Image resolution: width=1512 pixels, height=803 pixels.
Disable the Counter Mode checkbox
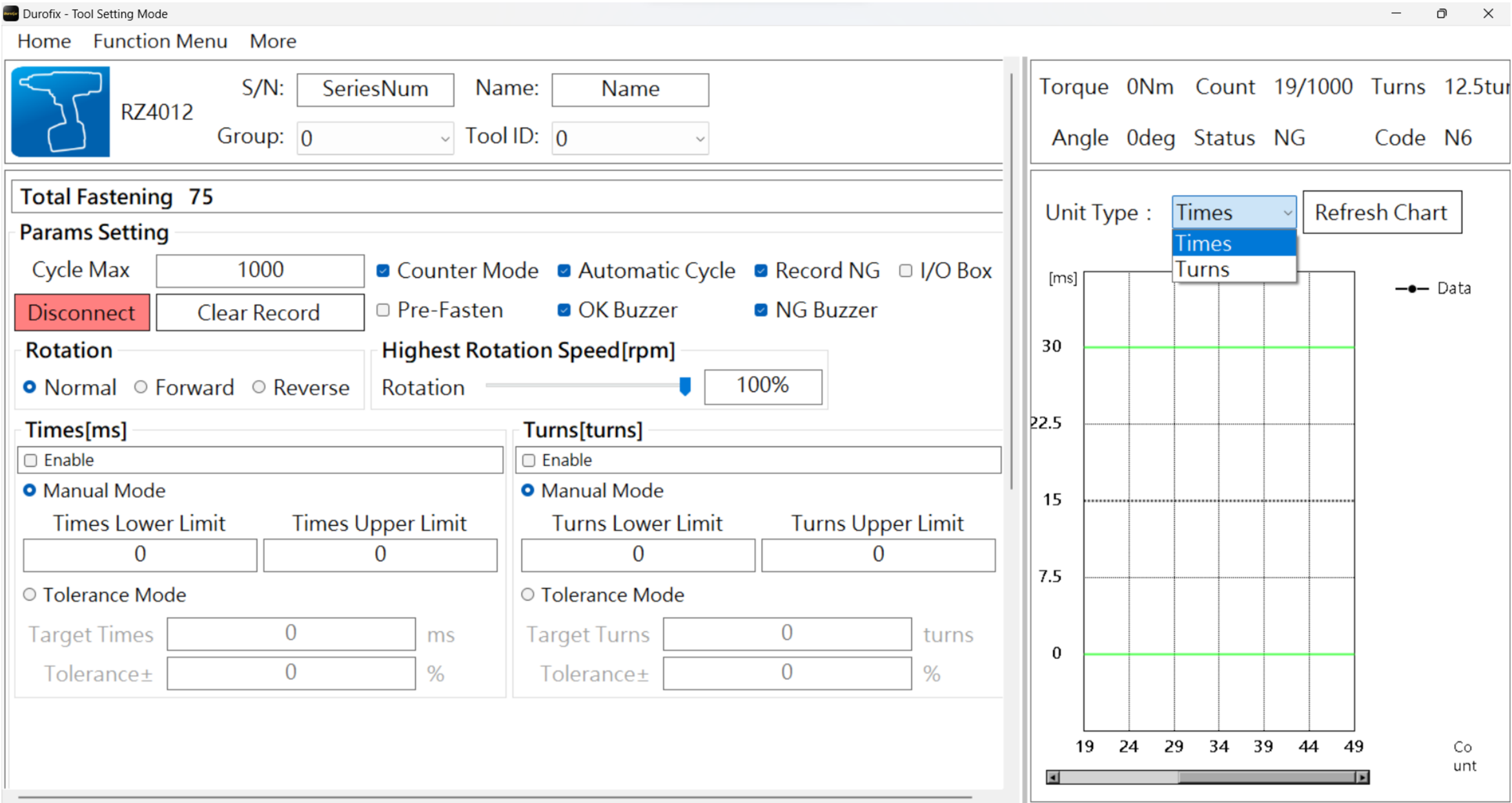click(x=383, y=271)
